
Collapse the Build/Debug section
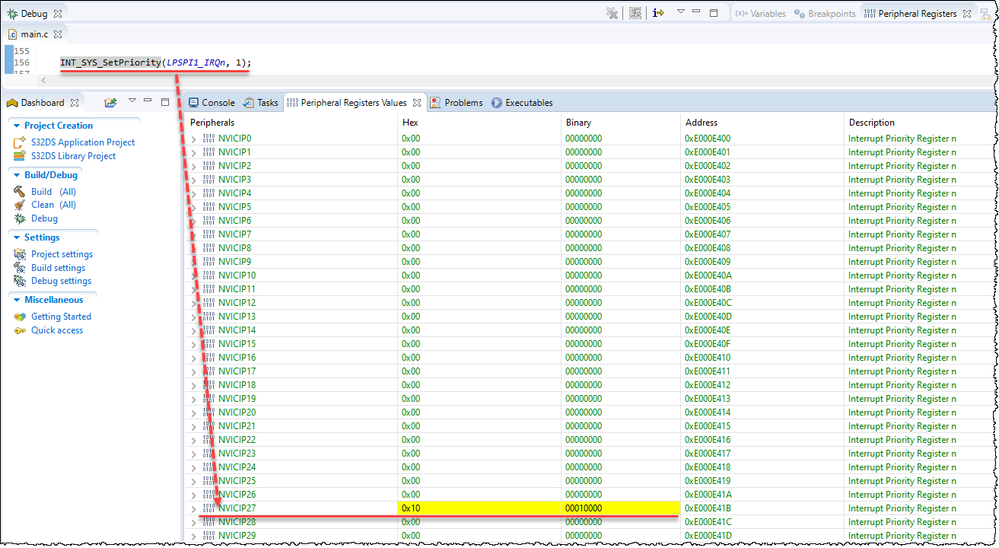tap(17, 175)
